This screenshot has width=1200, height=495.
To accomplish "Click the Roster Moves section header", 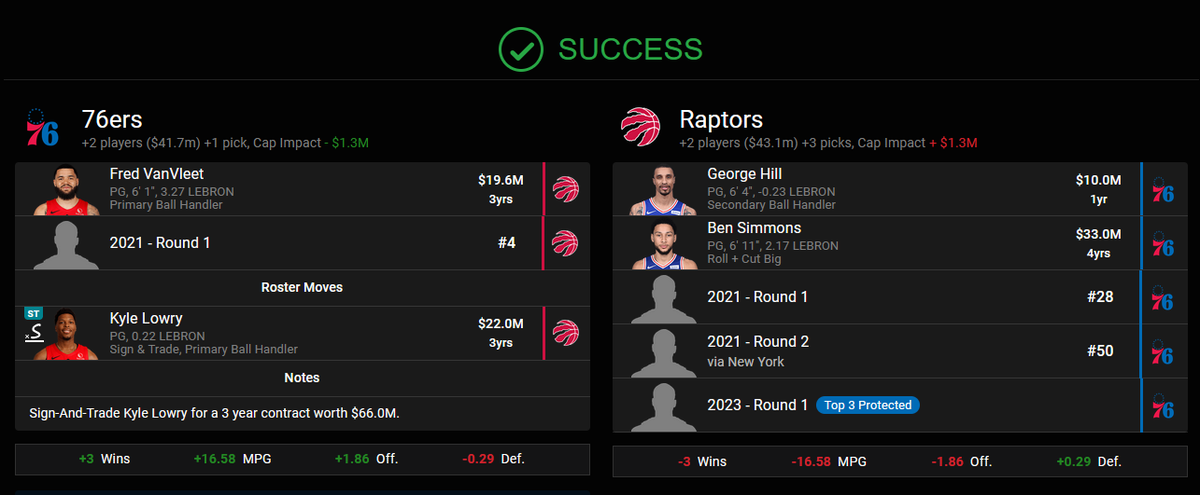I will (x=302, y=287).
